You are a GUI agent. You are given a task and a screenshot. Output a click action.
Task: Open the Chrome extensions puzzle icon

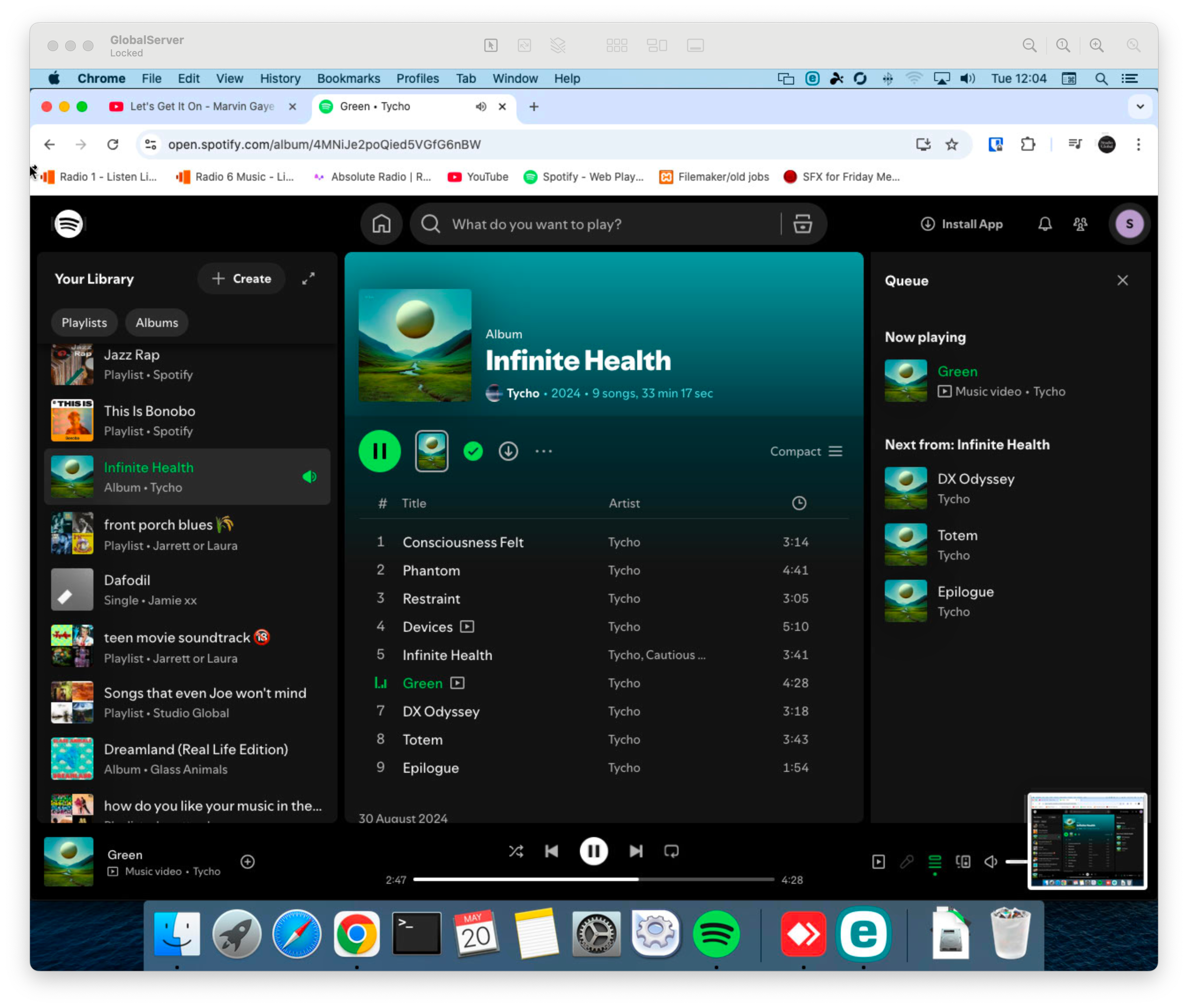tap(1028, 145)
